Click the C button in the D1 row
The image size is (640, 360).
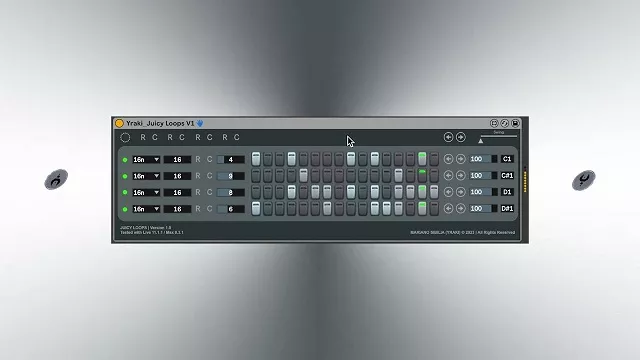point(209,192)
